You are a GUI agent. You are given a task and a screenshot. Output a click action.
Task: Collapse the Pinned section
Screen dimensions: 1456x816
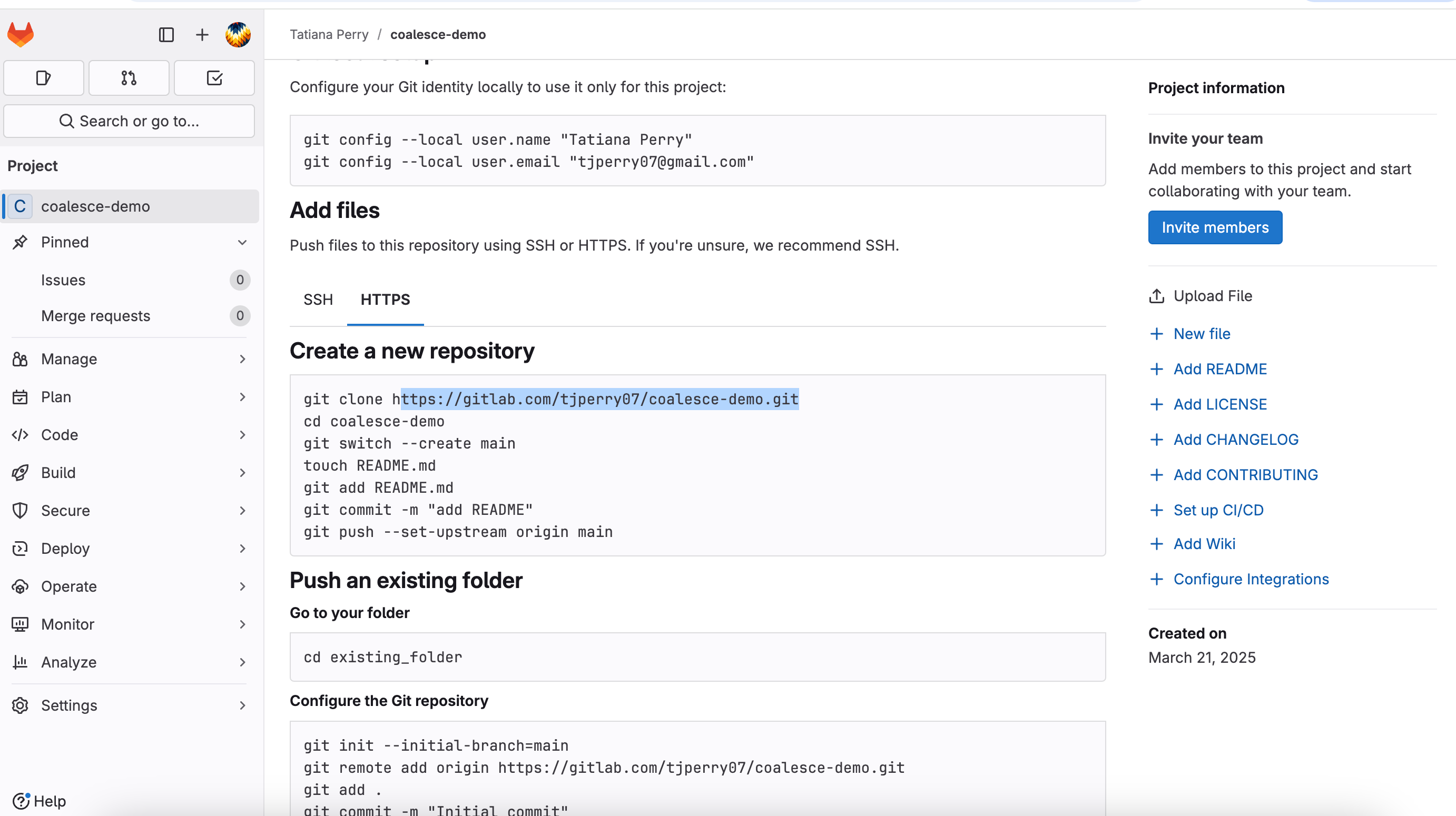242,242
